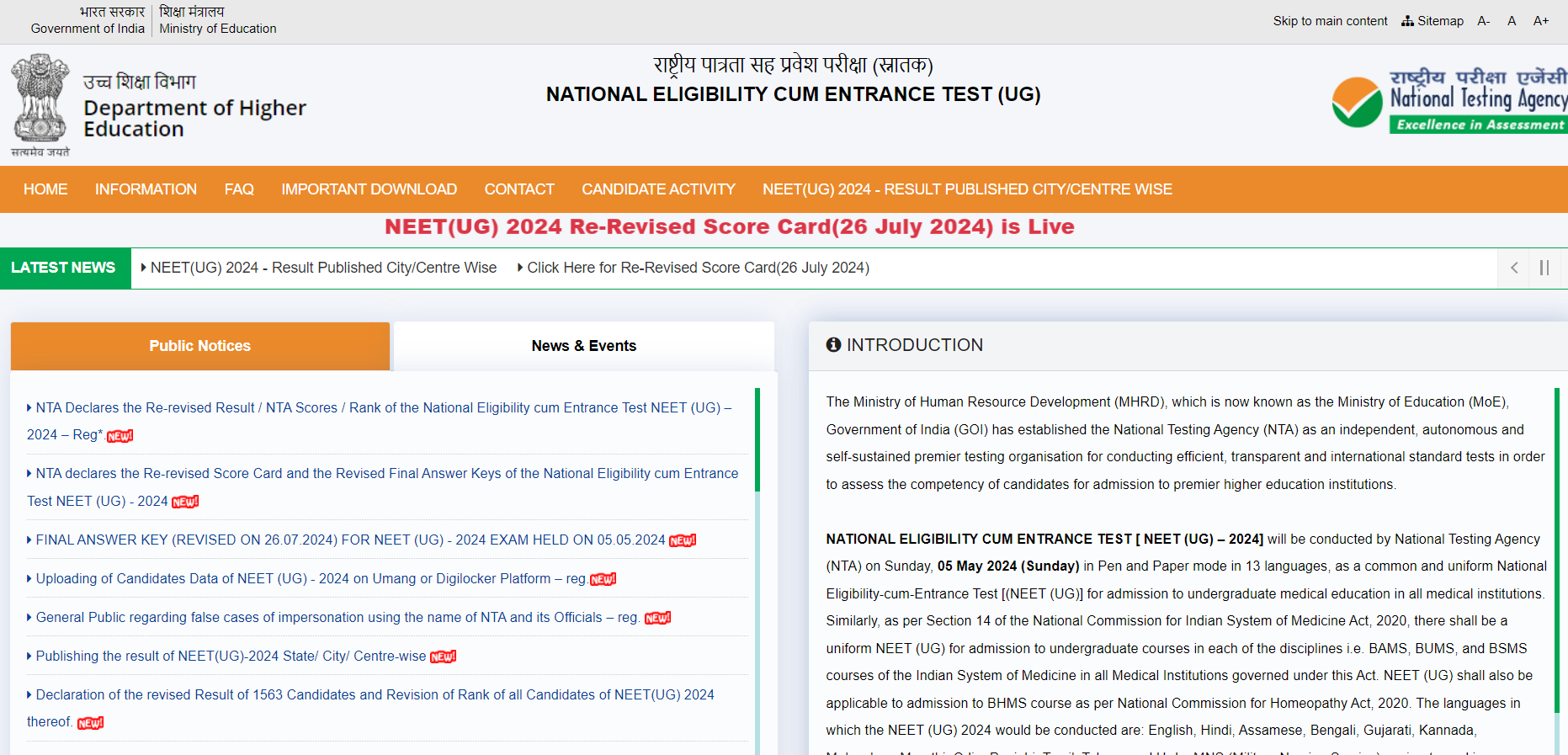
Task: Click the Public Notices list scrollbar
Action: point(757,439)
